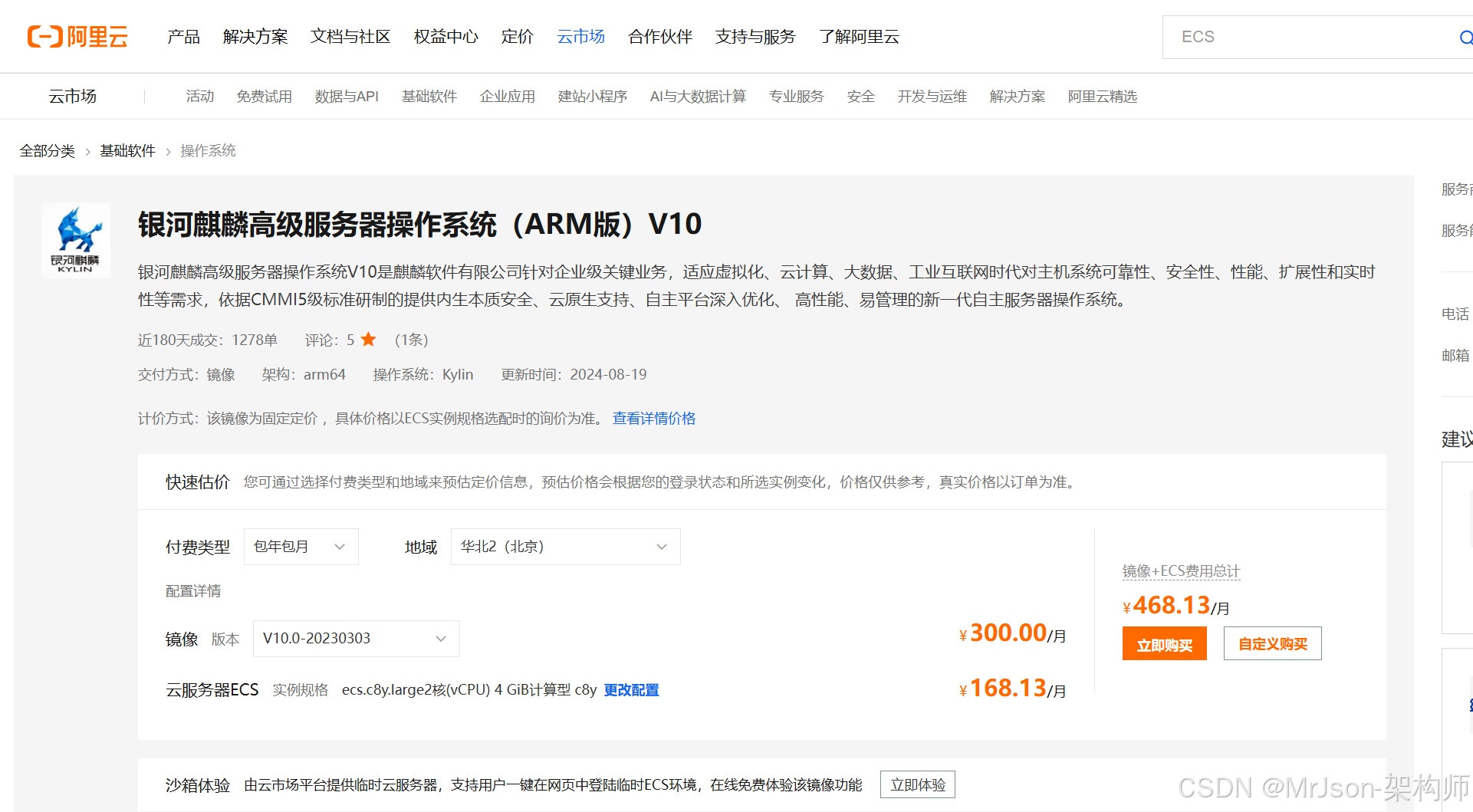Click the review count (1条)
The width and height of the screenshot is (1473, 812).
pyautogui.click(x=412, y=340)
